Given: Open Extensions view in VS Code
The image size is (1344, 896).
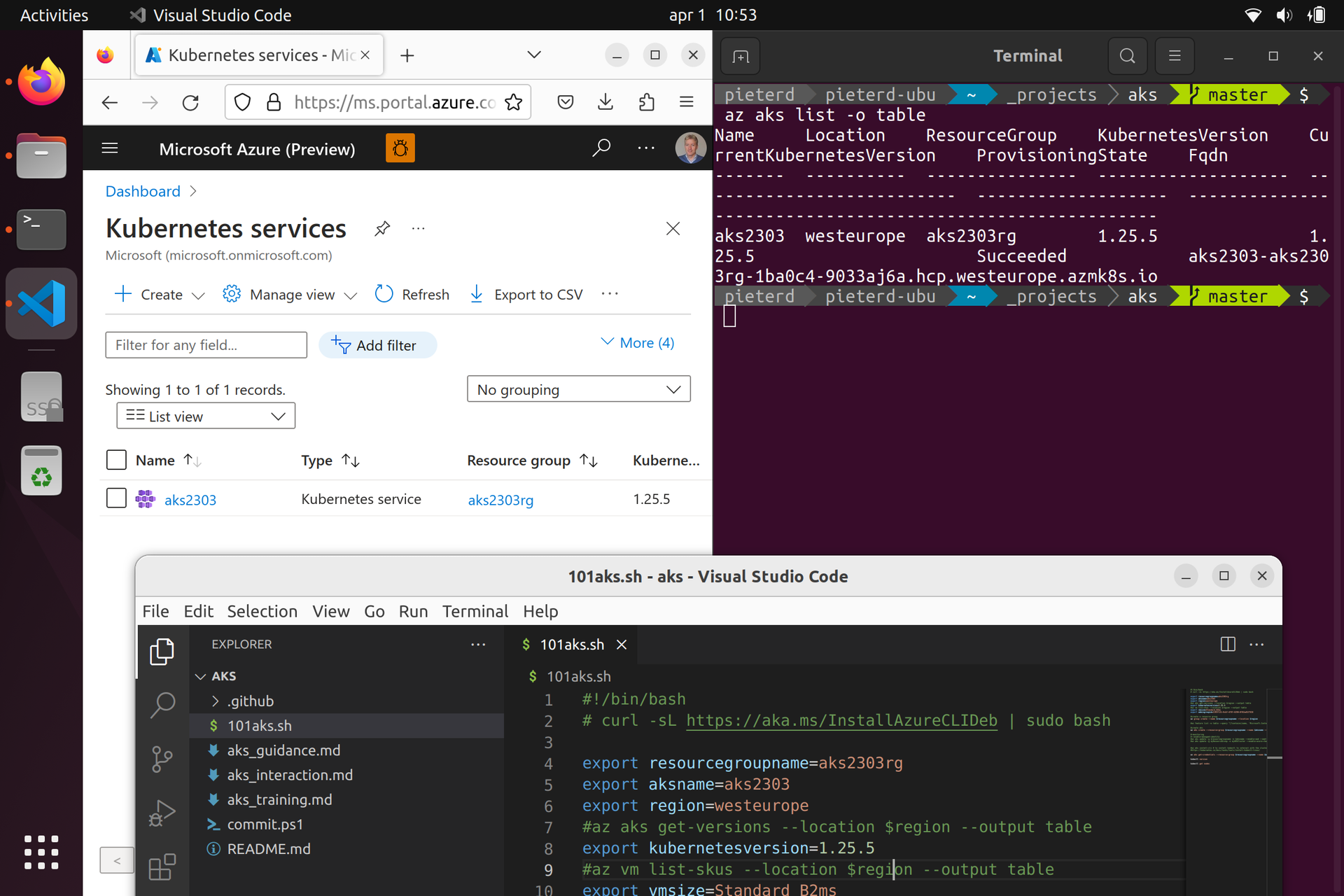Looking at the screenshot, I should pos(162,867).
